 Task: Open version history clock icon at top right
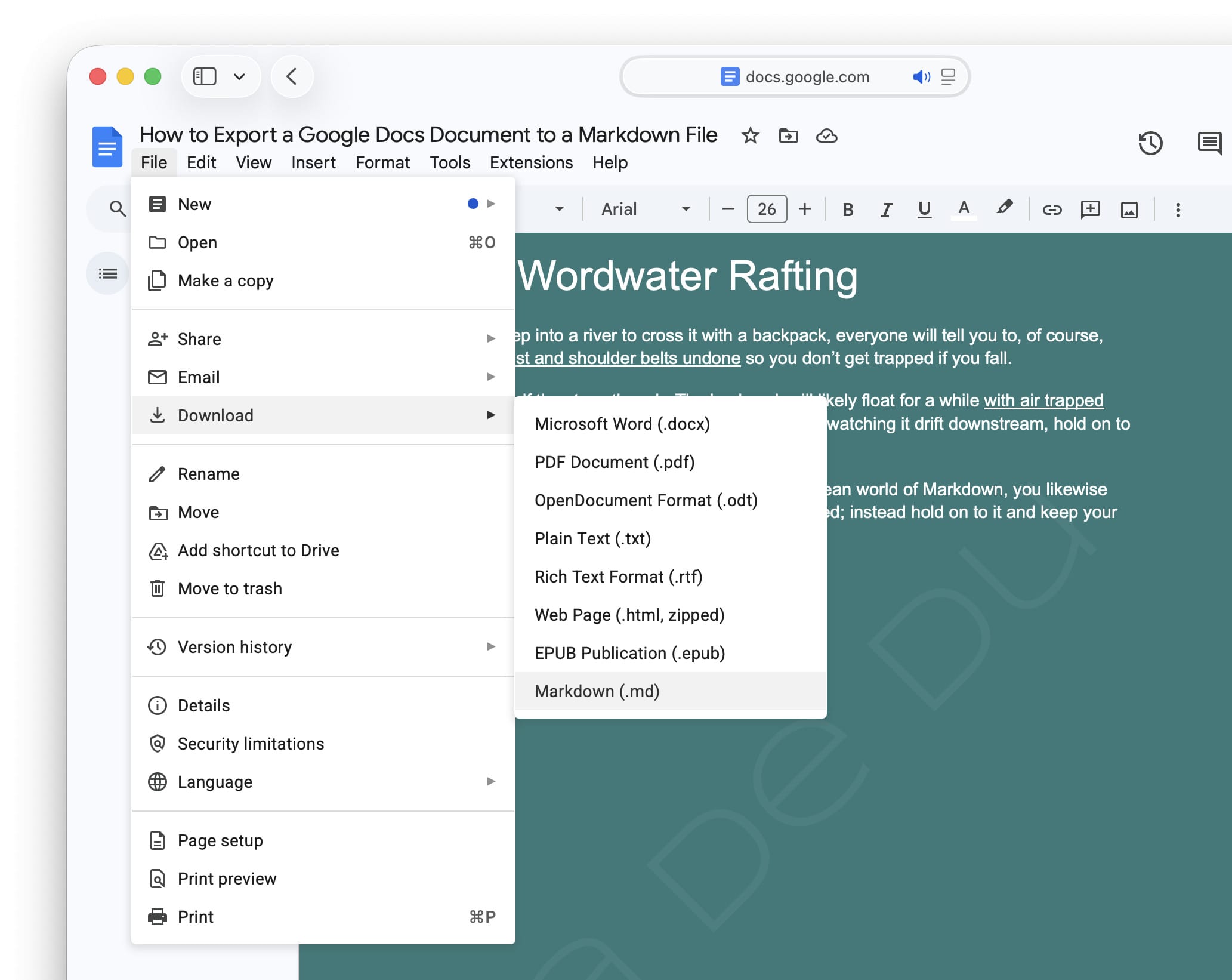tap(1150, 143)
